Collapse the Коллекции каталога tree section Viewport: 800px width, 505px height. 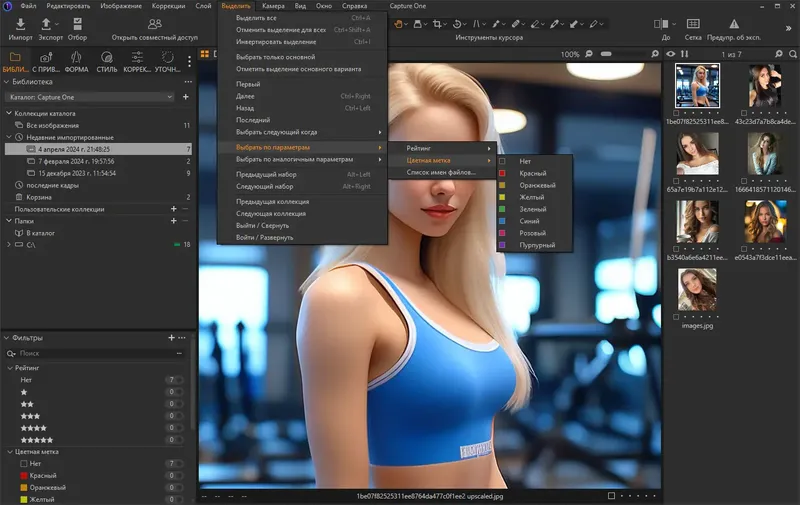point(7,113)
